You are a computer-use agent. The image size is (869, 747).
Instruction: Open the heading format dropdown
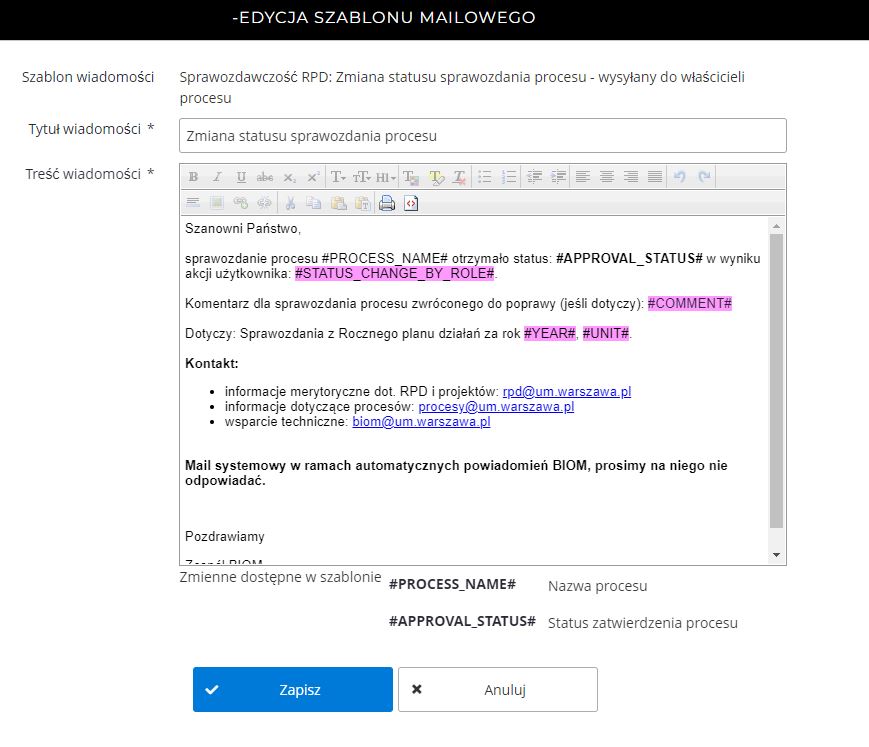pos(386,177)
